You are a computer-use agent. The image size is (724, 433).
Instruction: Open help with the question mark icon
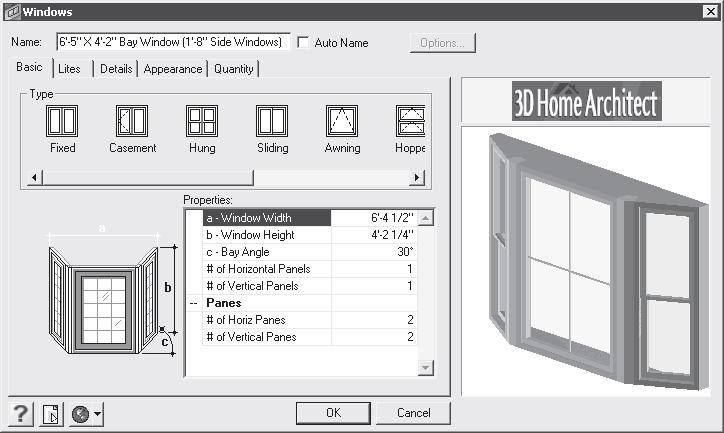(23, 413)
